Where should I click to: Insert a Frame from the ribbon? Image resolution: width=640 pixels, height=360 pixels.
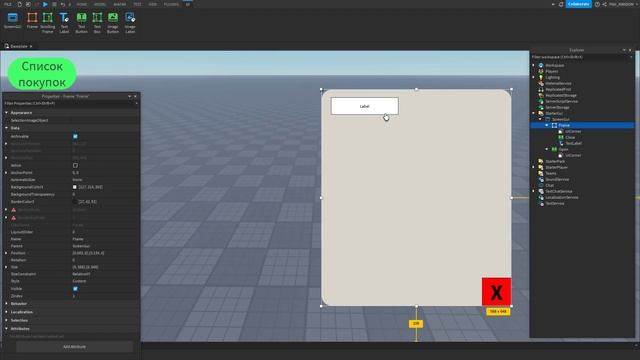point(32,21)
